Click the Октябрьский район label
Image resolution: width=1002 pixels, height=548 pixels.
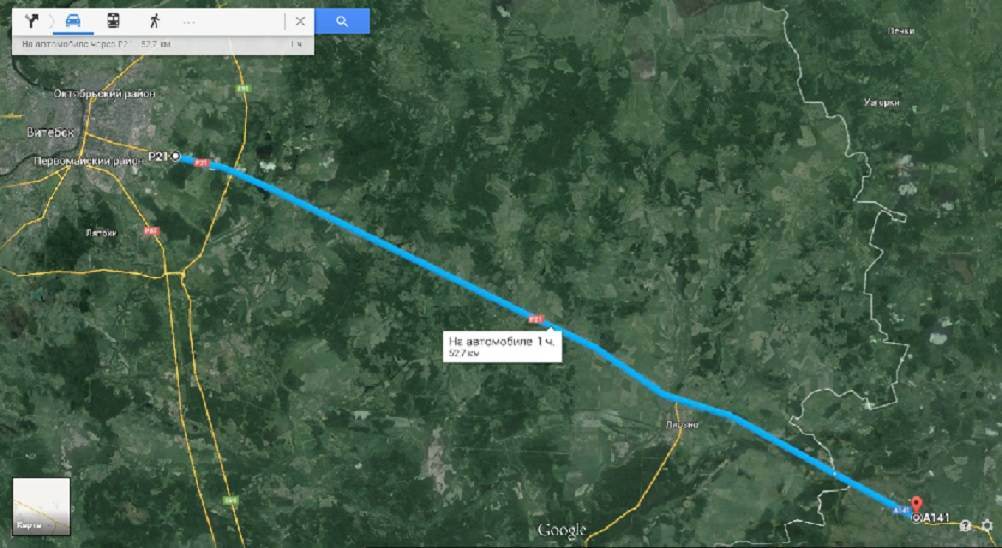(x=104, y=94)
